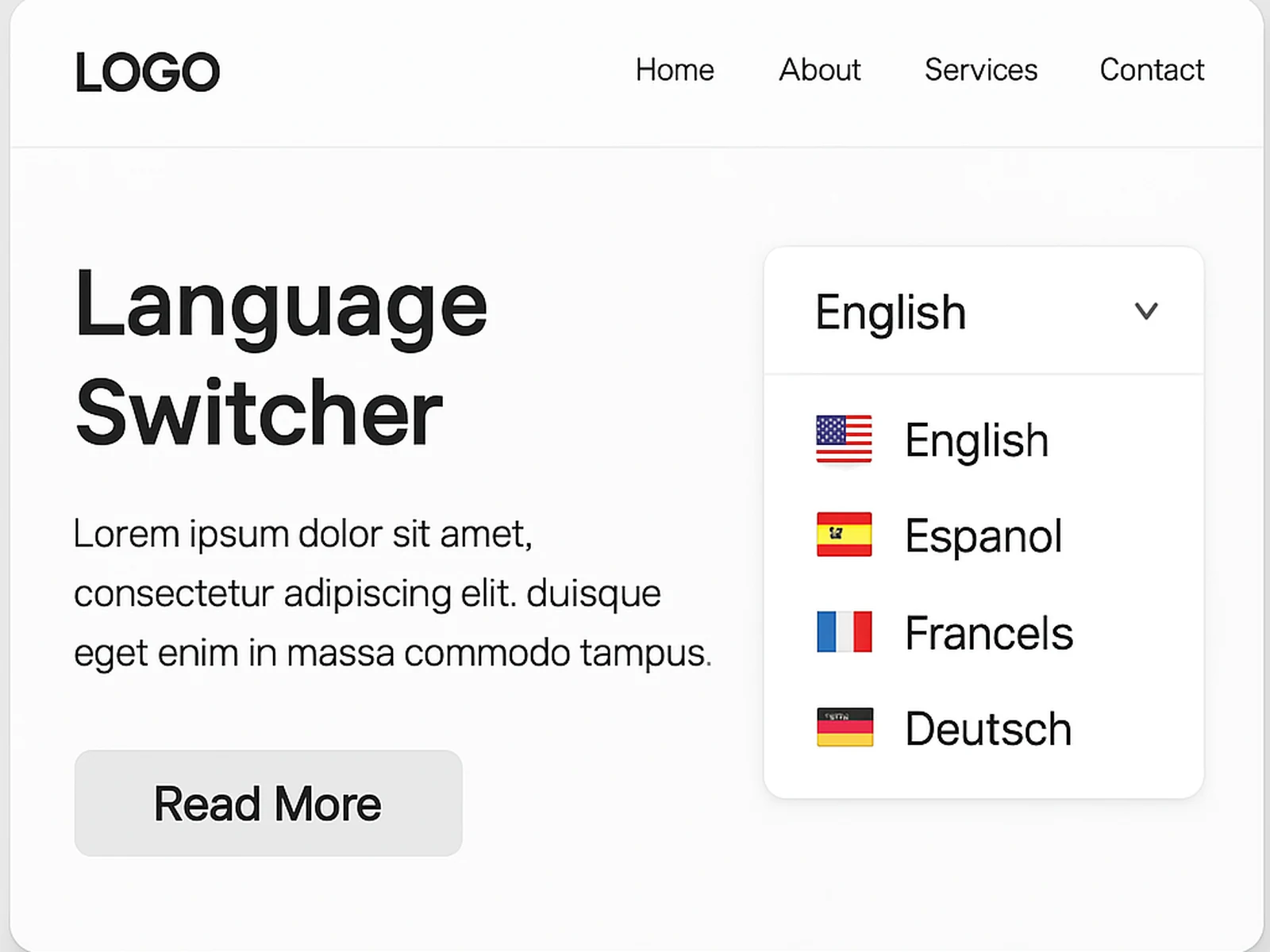
Task: Click the French flag icon
Action: pyautogui.click(x=843, y=631)
